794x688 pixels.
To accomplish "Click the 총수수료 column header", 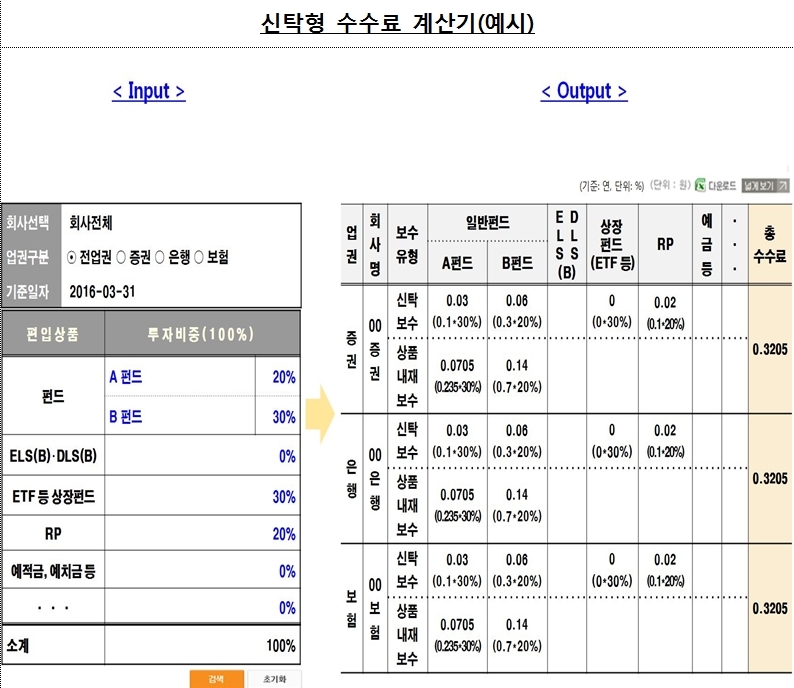I will tap(768, 243).
